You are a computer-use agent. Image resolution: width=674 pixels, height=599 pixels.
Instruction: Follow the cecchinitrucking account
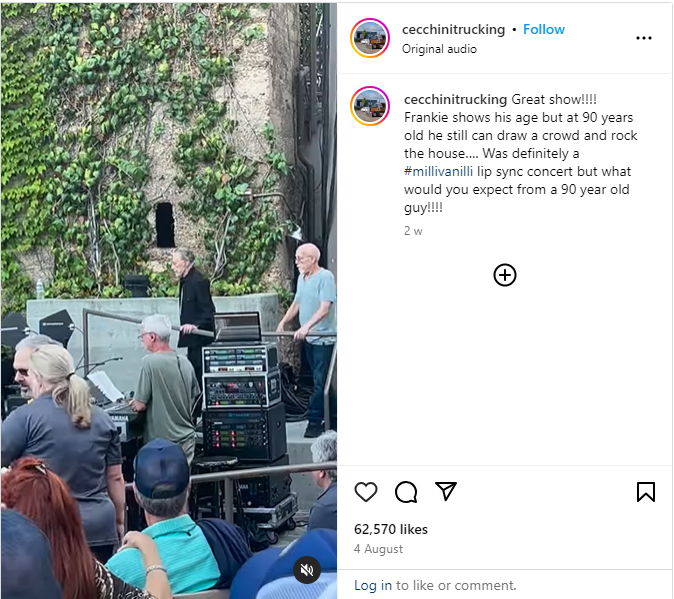click(544, 29)
